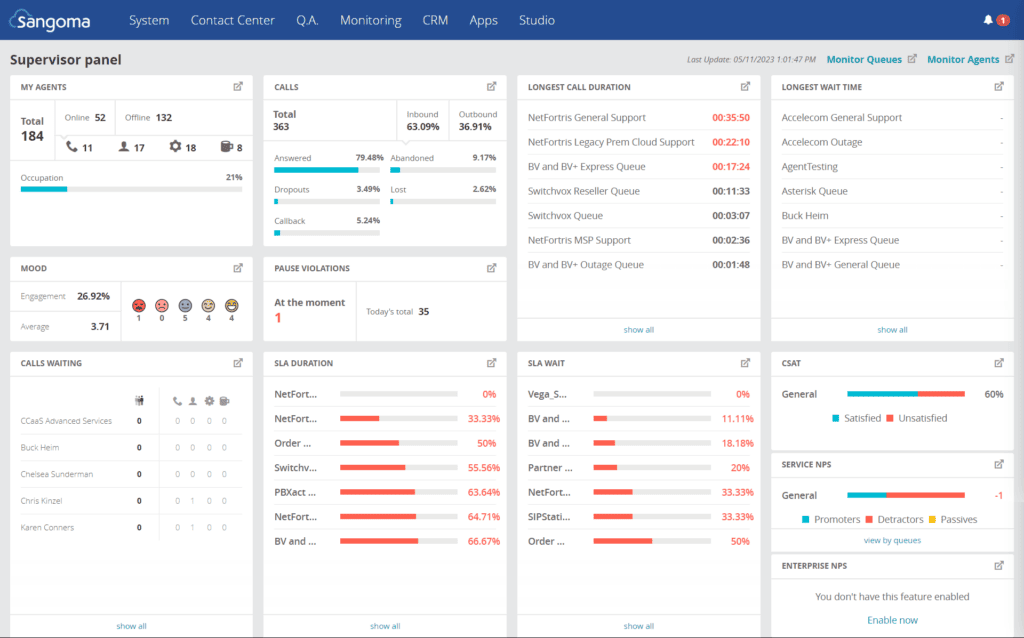The height and width of the screenshot is (638, 1024).
Task: Pop out the Service NPS panel
Action: click(999, 464)
